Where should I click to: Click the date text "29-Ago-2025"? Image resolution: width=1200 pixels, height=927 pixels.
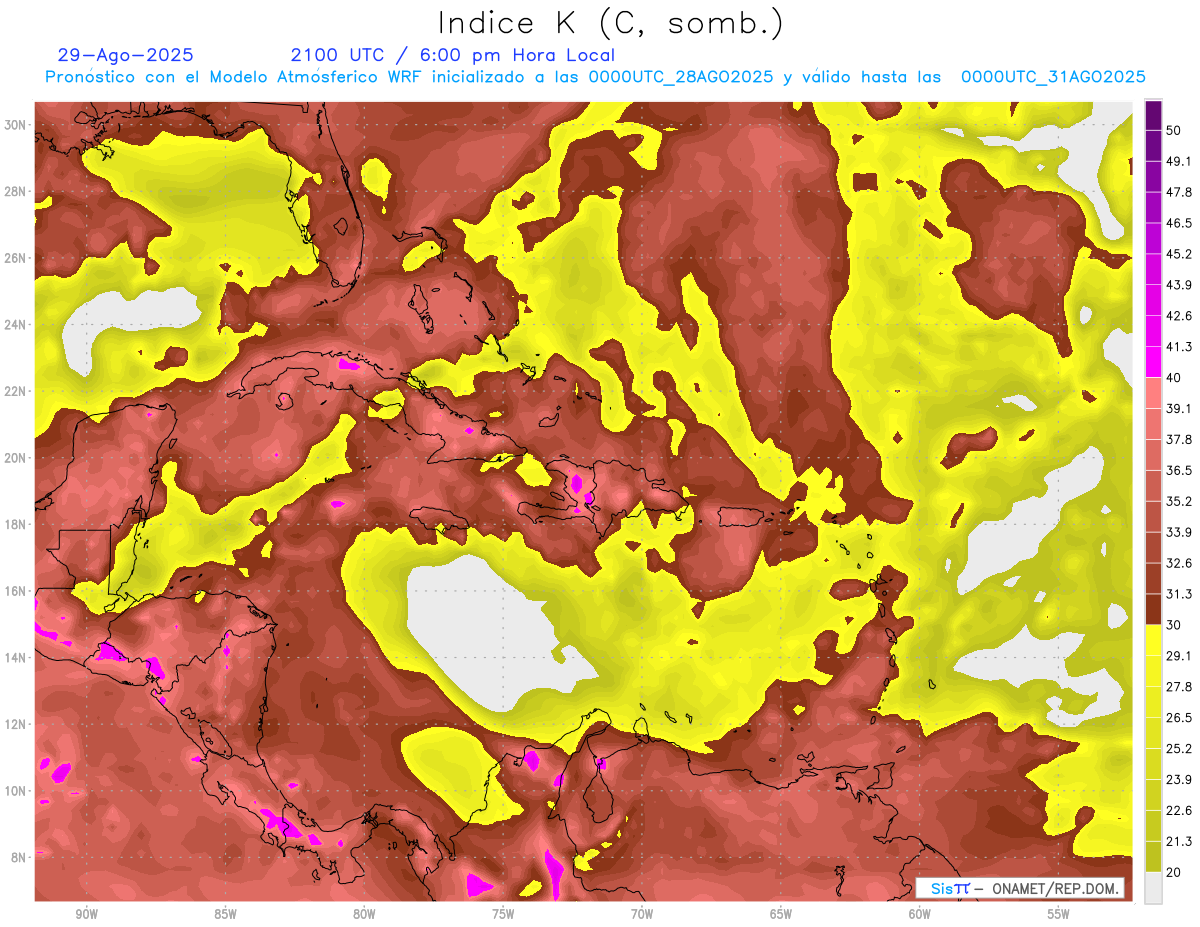point(125,55)
